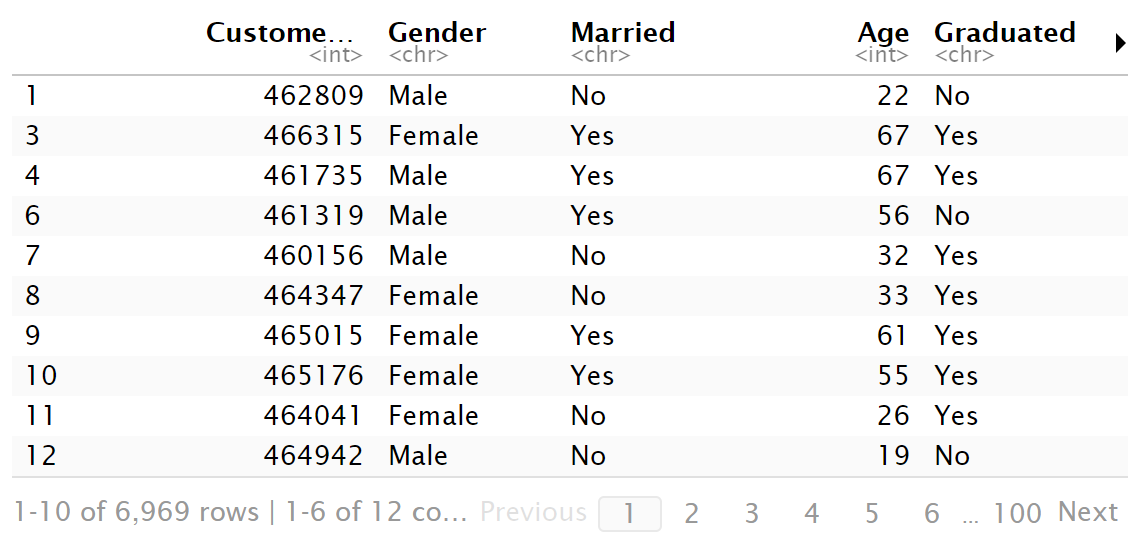Jump to page 100 of the table

pyautogui.click(x=1018, y=514)
